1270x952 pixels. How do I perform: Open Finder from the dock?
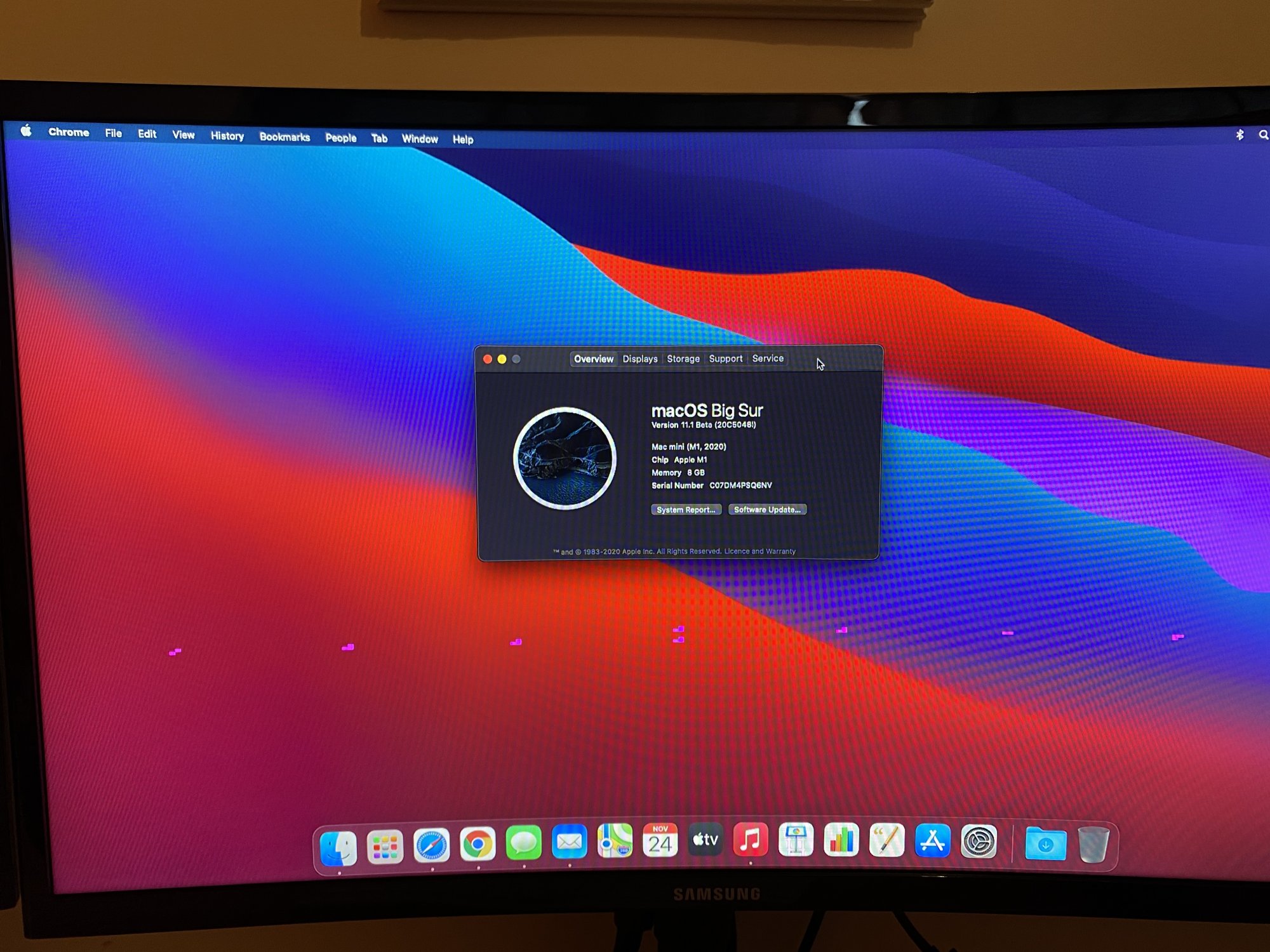pyautogui.click(x=338, y=849)
